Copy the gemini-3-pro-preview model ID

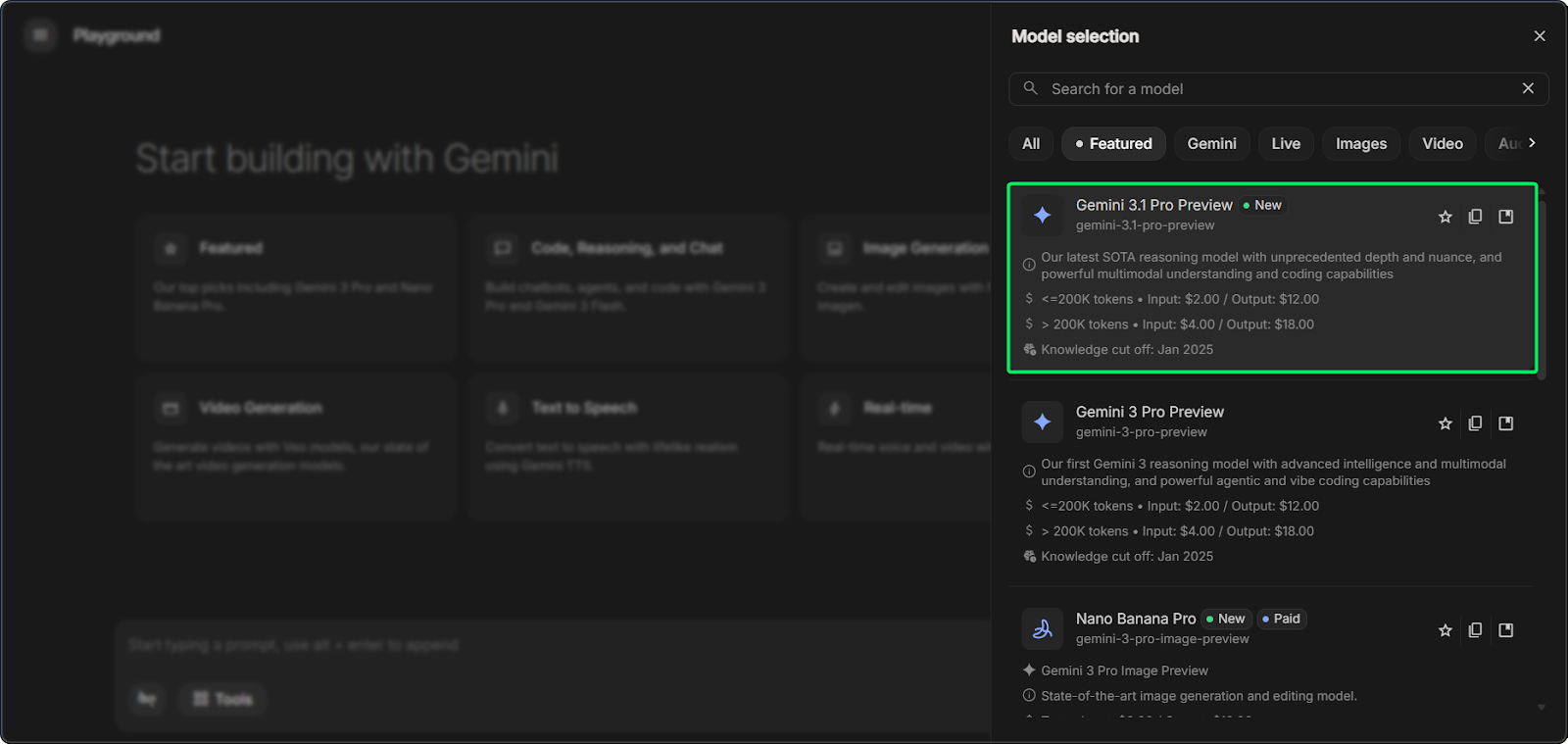[x=1475, y=423]
